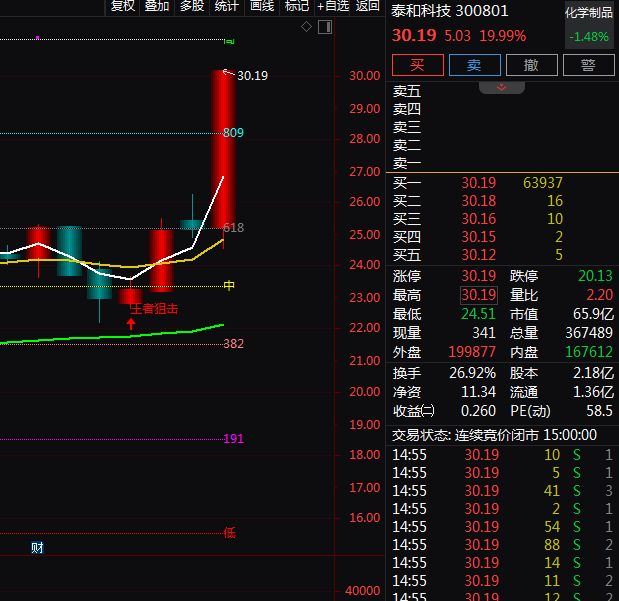Click the 涨停 limit-up price value
The image size is (619, 601).
pyautogui.click(x=478, y=276)
